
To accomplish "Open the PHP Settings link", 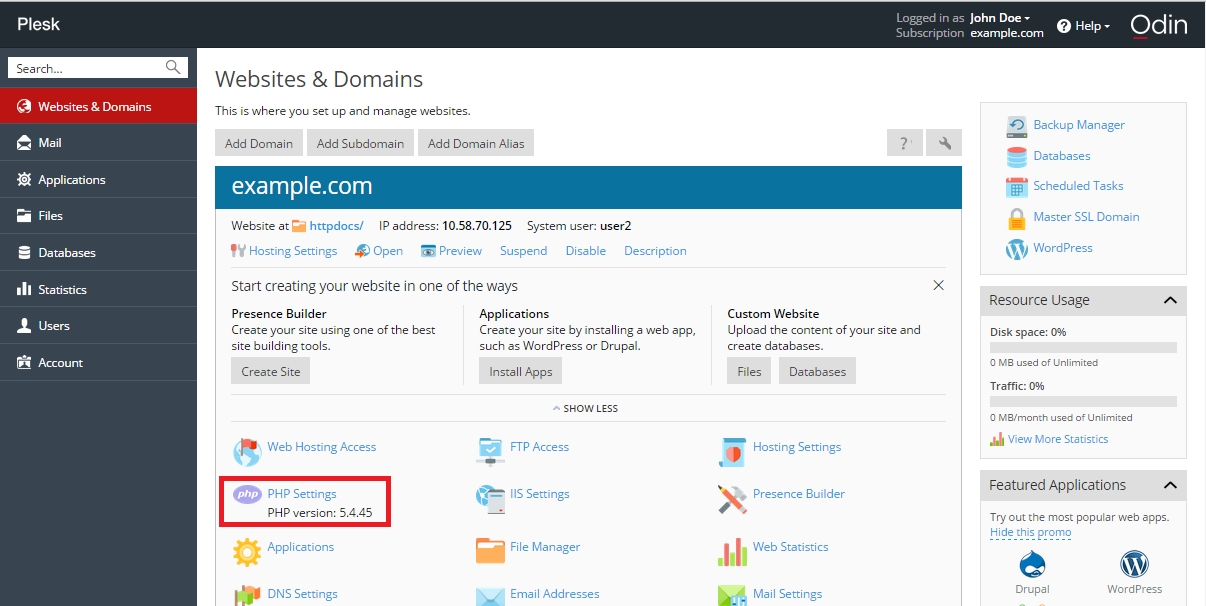I will pyautogui.click(x=302, y=494).
